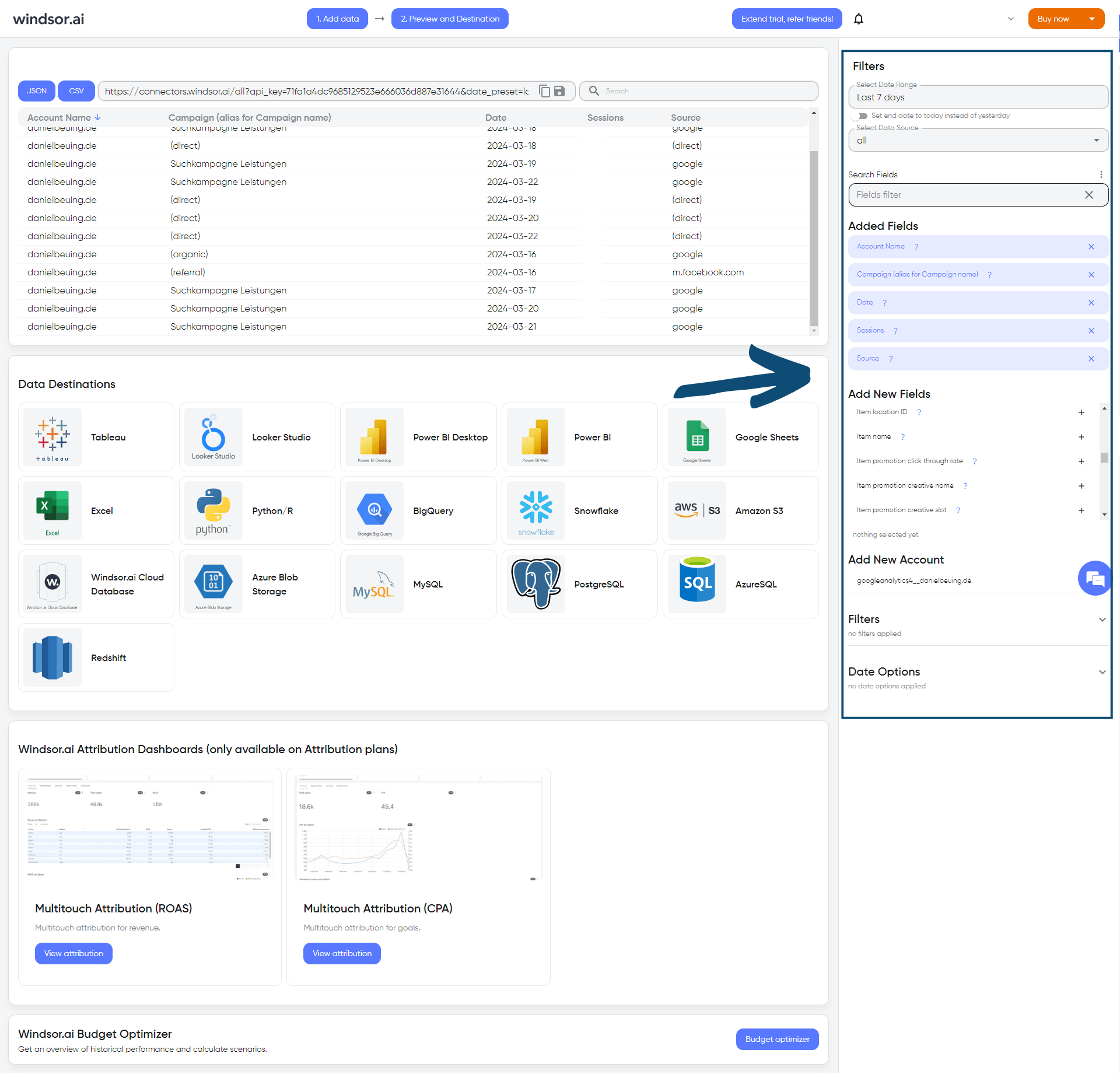This screenshot has height=1074, width=1120.
Task: Select Google Sheets destination icon
Action: click(x=697, y=437)
